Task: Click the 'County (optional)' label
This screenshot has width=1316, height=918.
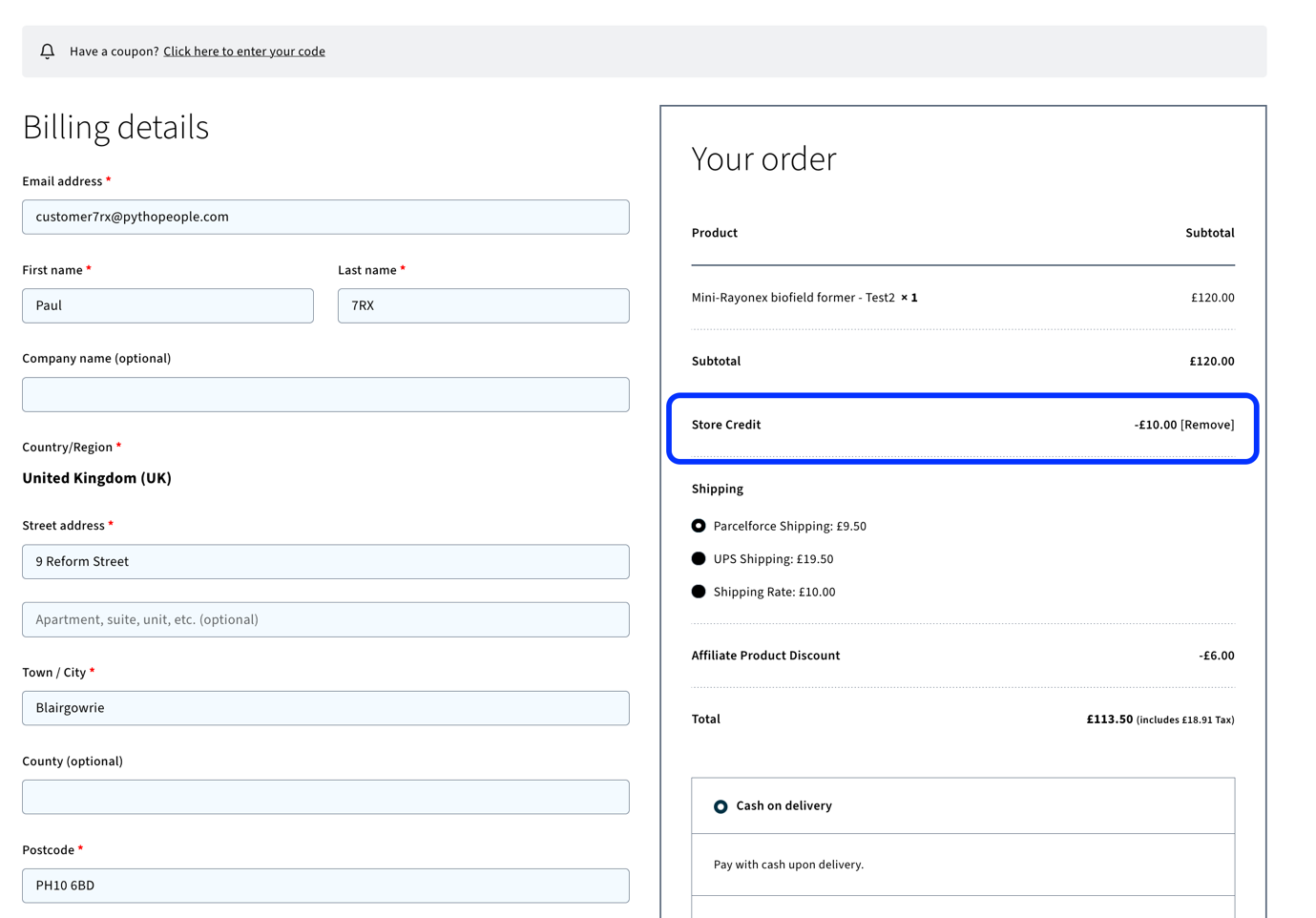Action: (x=73, y=762)
